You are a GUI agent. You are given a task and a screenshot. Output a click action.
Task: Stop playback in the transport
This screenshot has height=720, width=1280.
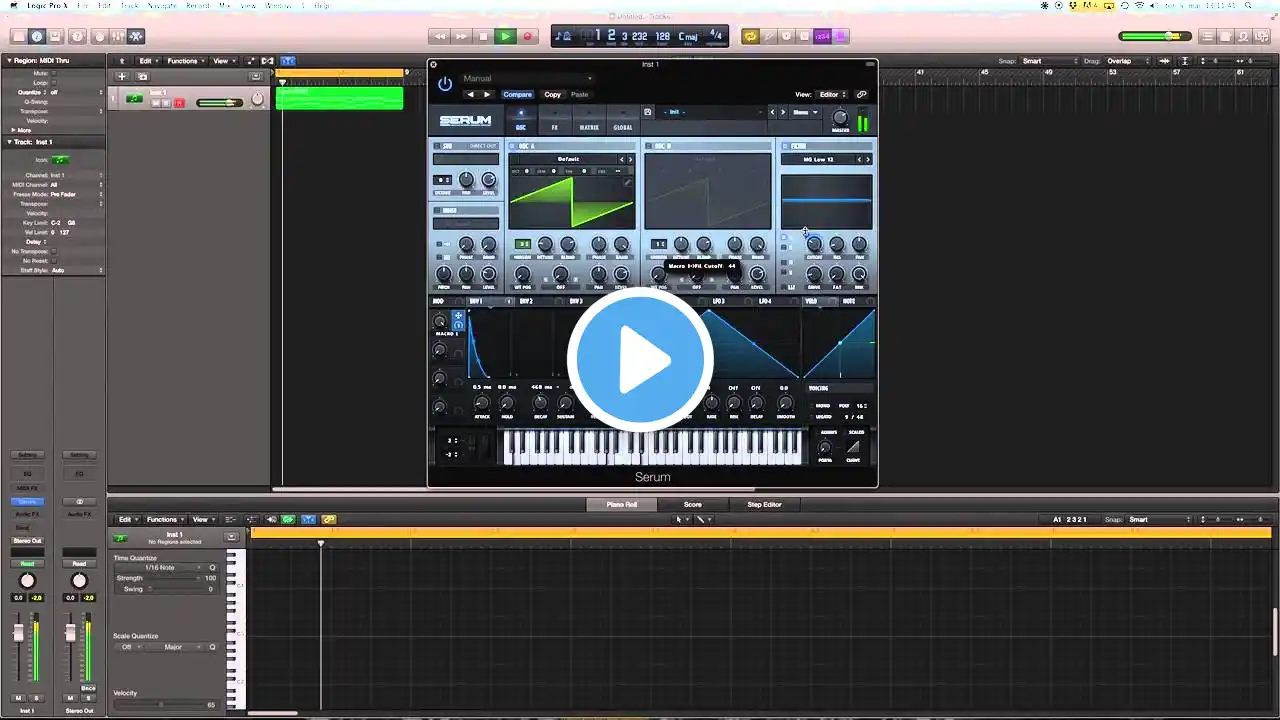[x=483, y=37]
